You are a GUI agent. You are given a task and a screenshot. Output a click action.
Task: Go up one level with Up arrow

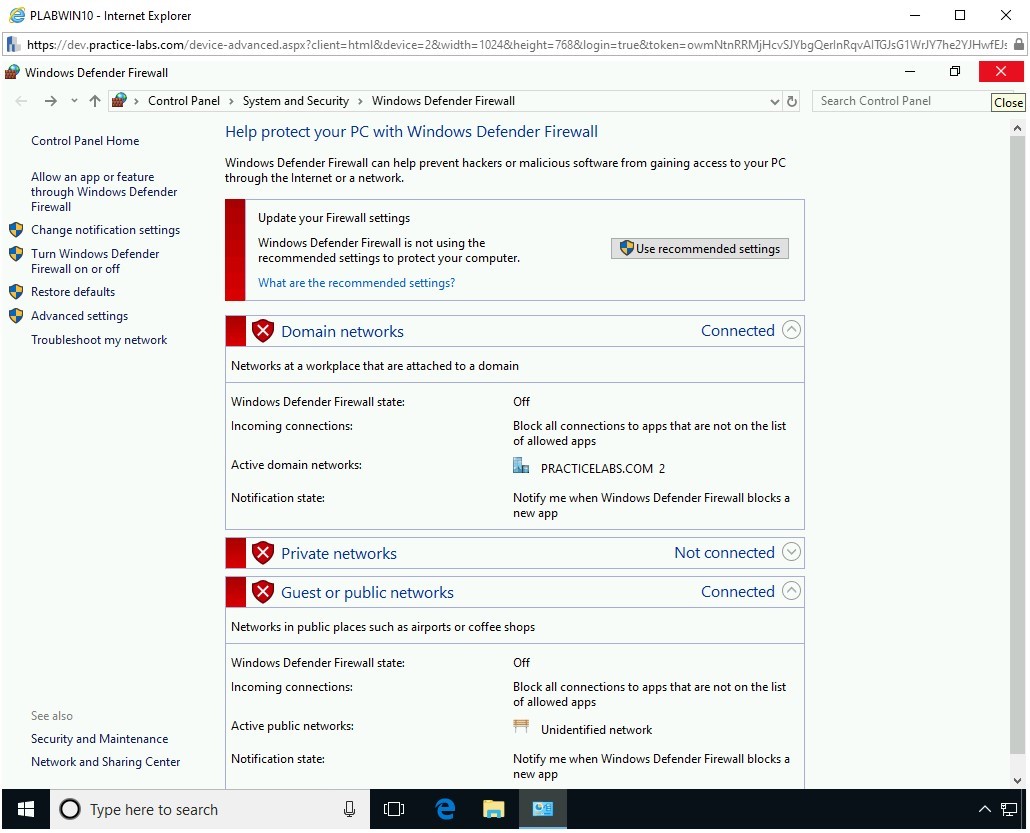point(95,101)
